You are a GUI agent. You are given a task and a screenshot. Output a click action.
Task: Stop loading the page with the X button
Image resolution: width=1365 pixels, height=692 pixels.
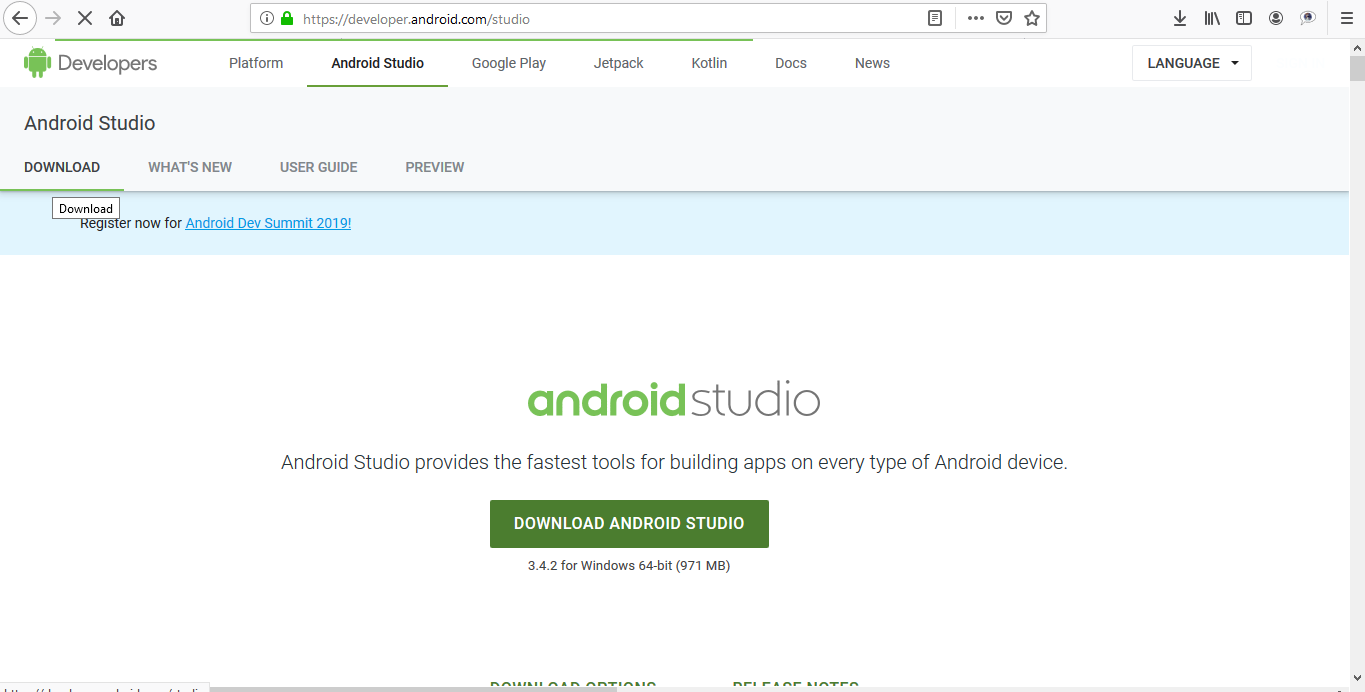coord(86,18)
